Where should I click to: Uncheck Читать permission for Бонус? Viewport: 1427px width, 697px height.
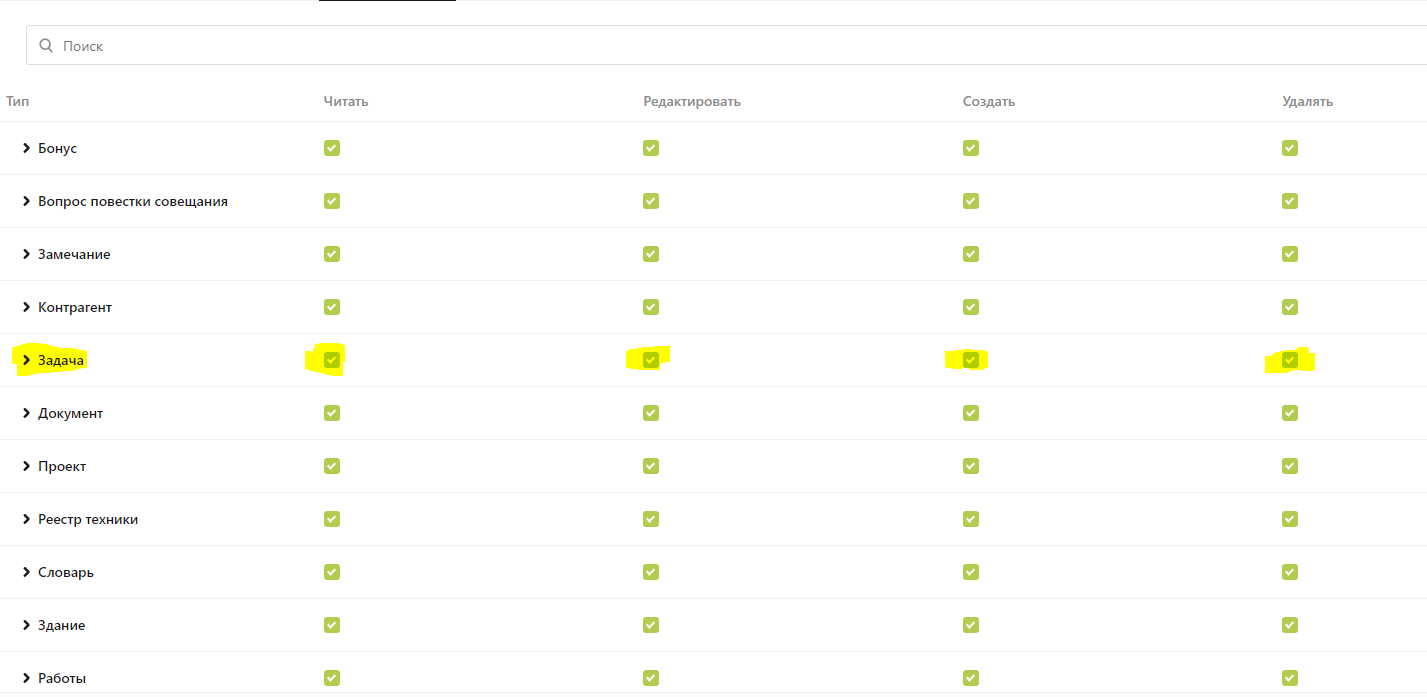tap(332, 148)
